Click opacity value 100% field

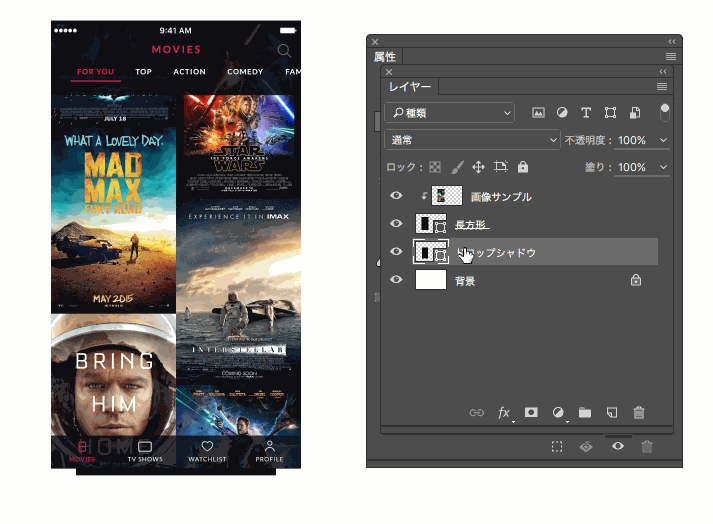[632, 140]
